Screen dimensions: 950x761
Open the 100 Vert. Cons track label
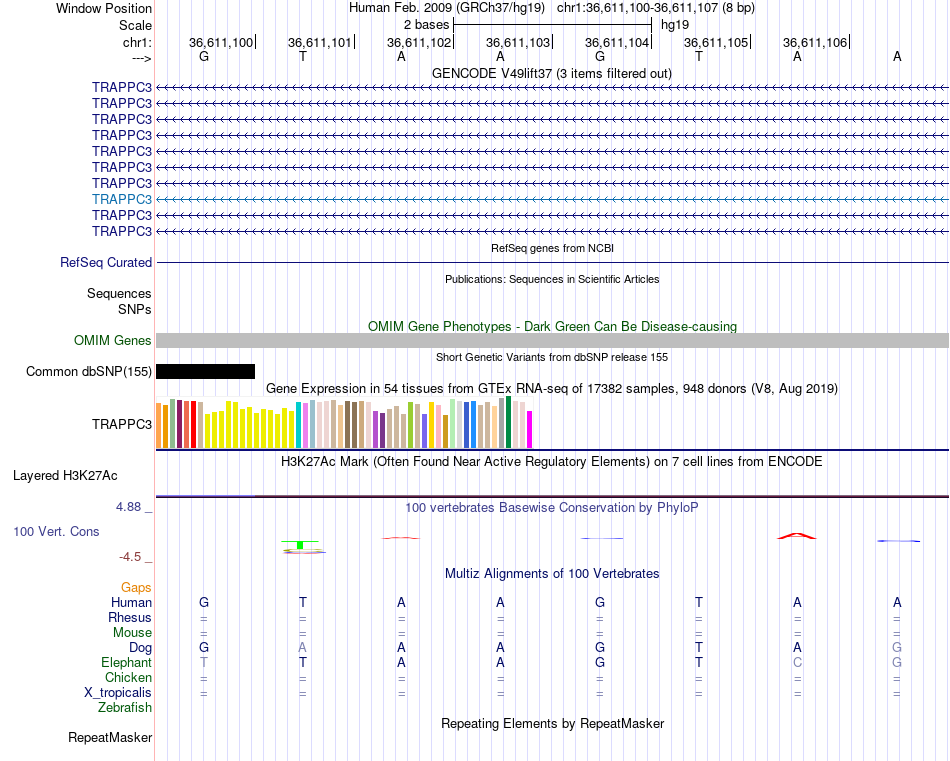coord(56,531)
